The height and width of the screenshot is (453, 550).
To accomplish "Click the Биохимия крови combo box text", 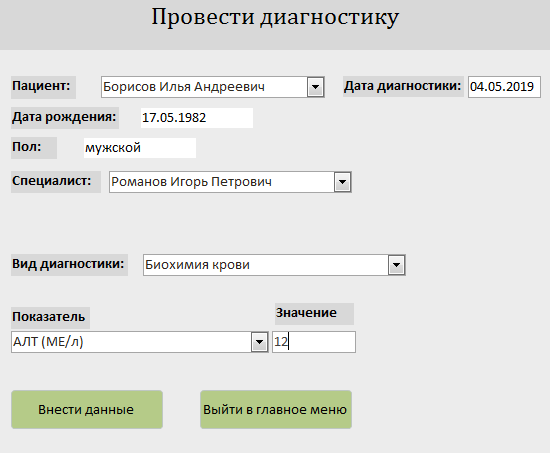I will tap(197, 265).
